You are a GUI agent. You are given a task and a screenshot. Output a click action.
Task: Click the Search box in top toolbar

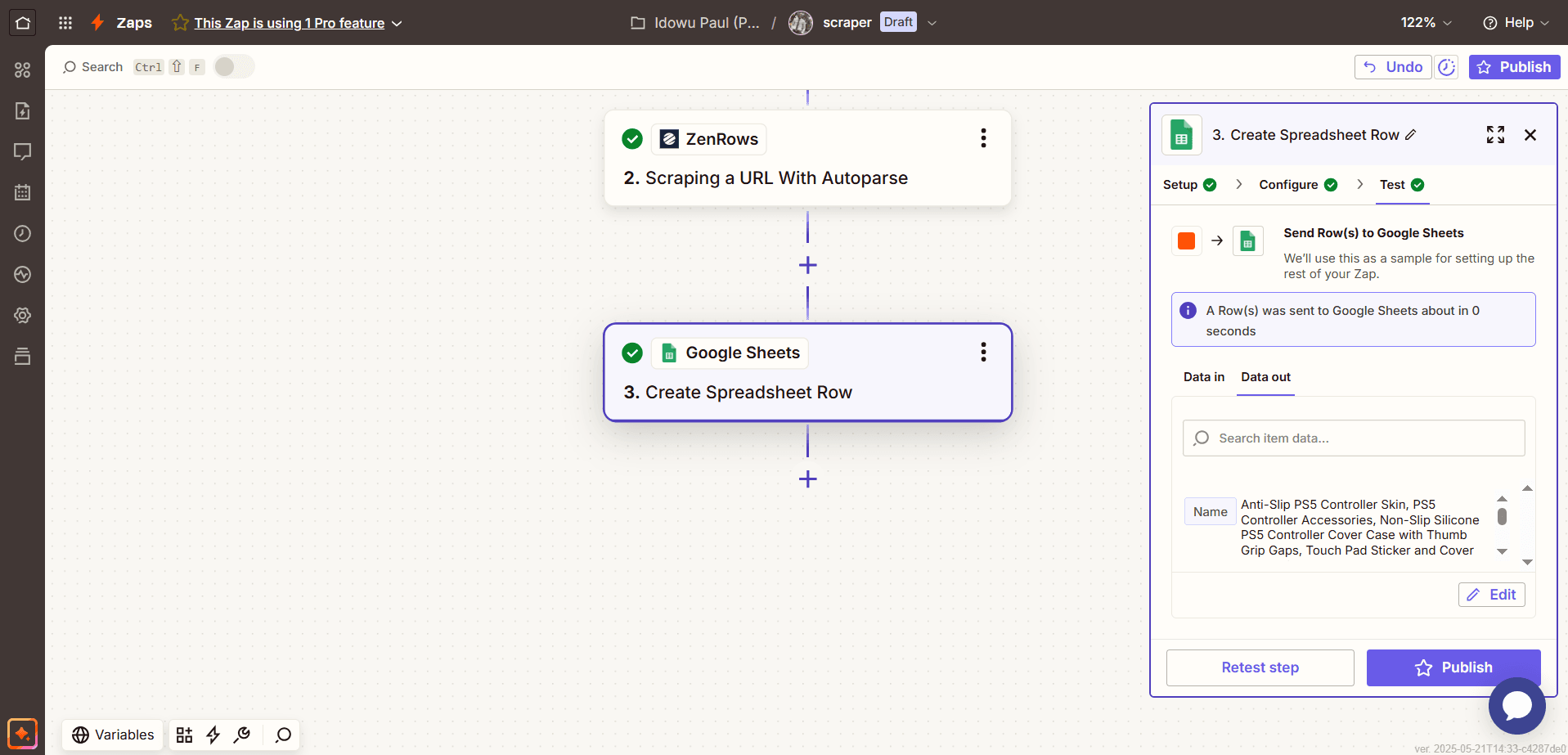pos(92,67)
